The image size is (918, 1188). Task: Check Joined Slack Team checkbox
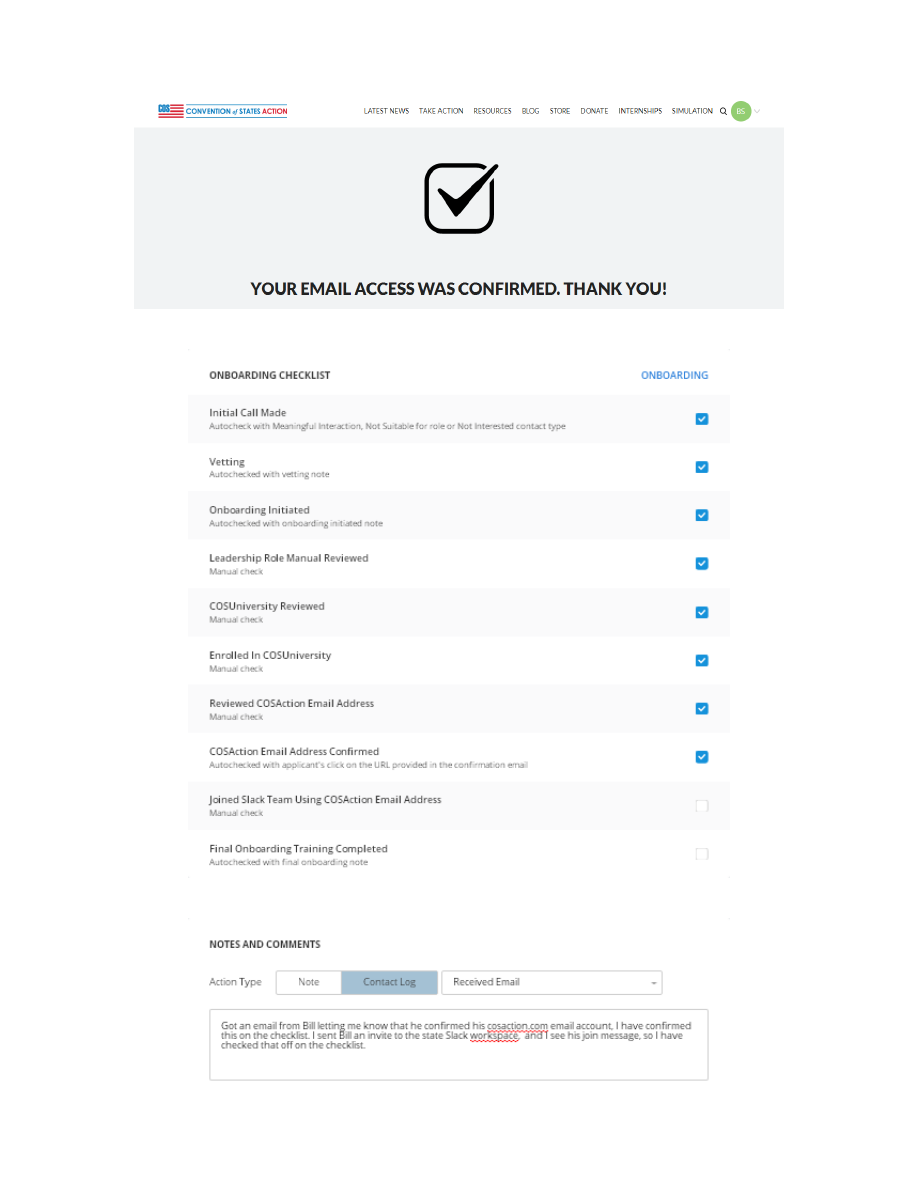click(702, 806)
